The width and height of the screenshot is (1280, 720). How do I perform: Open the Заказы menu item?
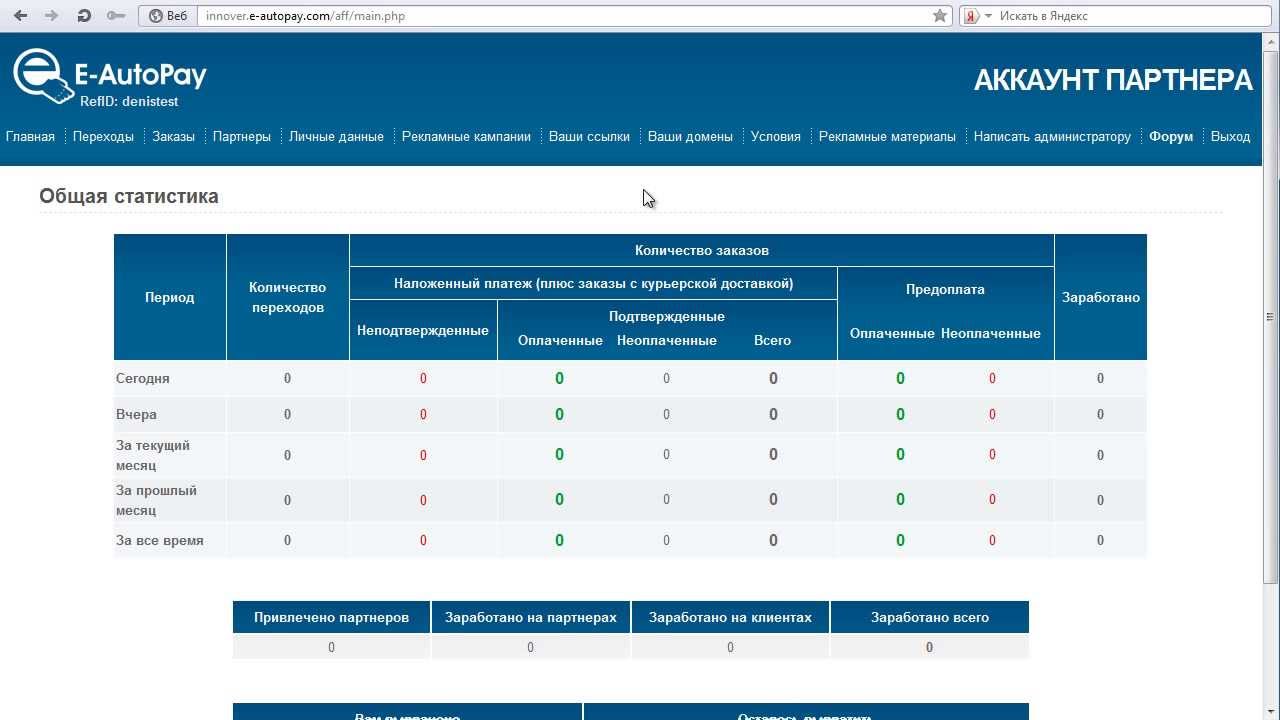[173, 136]
